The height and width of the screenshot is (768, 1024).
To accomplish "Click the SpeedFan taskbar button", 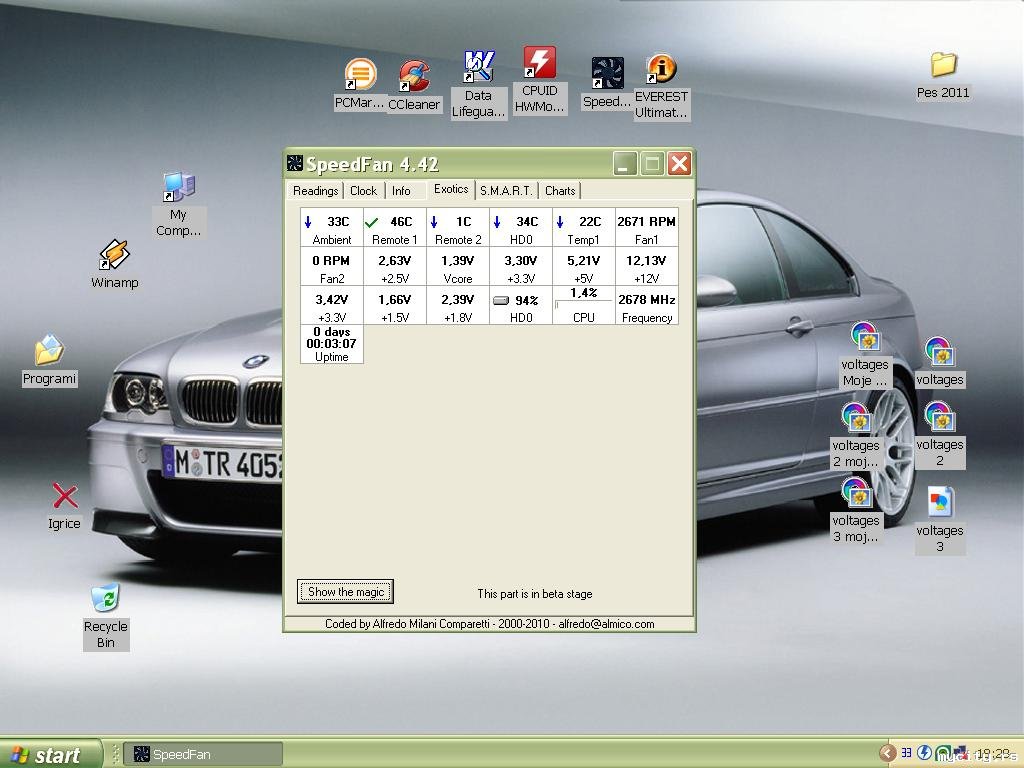I will point(203,754).
